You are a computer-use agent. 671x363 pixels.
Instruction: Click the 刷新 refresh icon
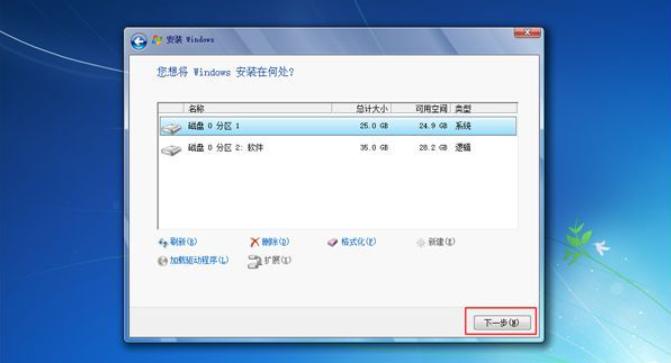click(163, 243)
